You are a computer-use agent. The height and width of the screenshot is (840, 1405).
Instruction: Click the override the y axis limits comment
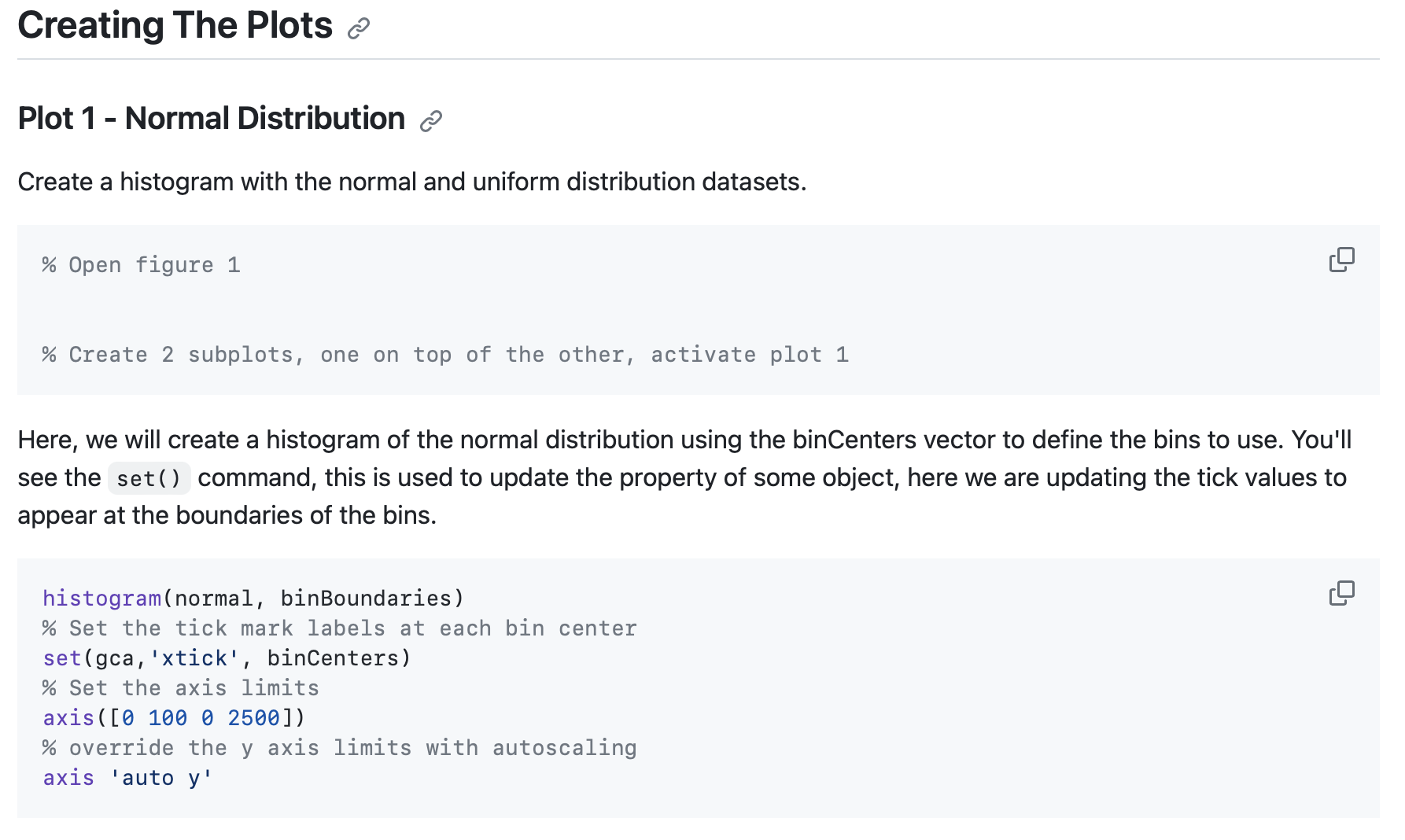coord(340,748)
